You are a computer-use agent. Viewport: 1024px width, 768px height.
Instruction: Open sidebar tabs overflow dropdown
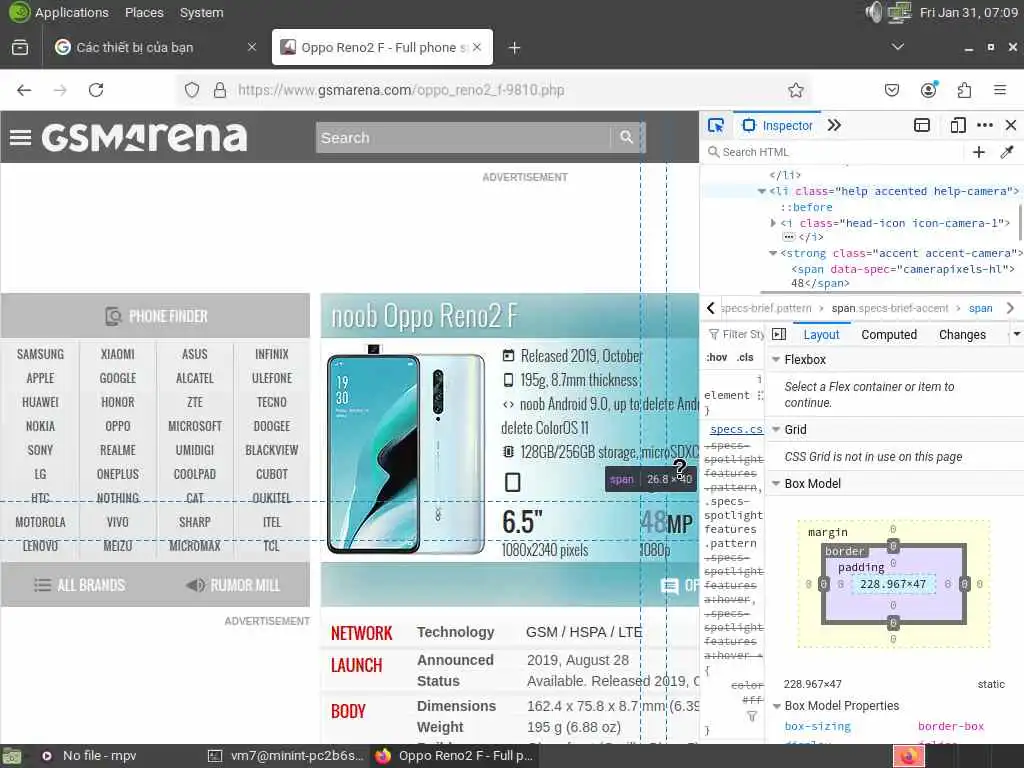pos(1016,334)
